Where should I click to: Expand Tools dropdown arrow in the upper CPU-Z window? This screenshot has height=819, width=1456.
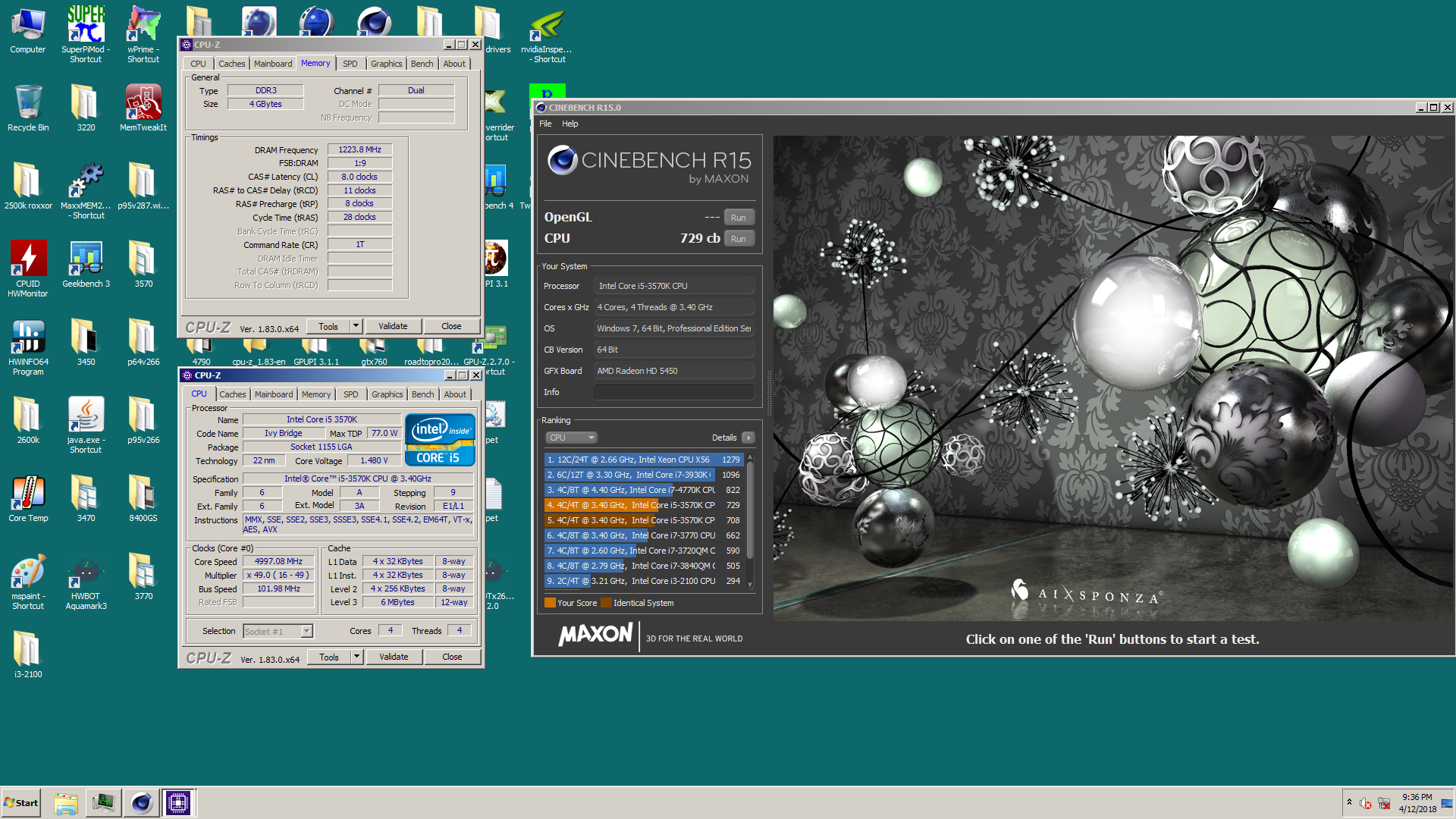tap(356, 326)
